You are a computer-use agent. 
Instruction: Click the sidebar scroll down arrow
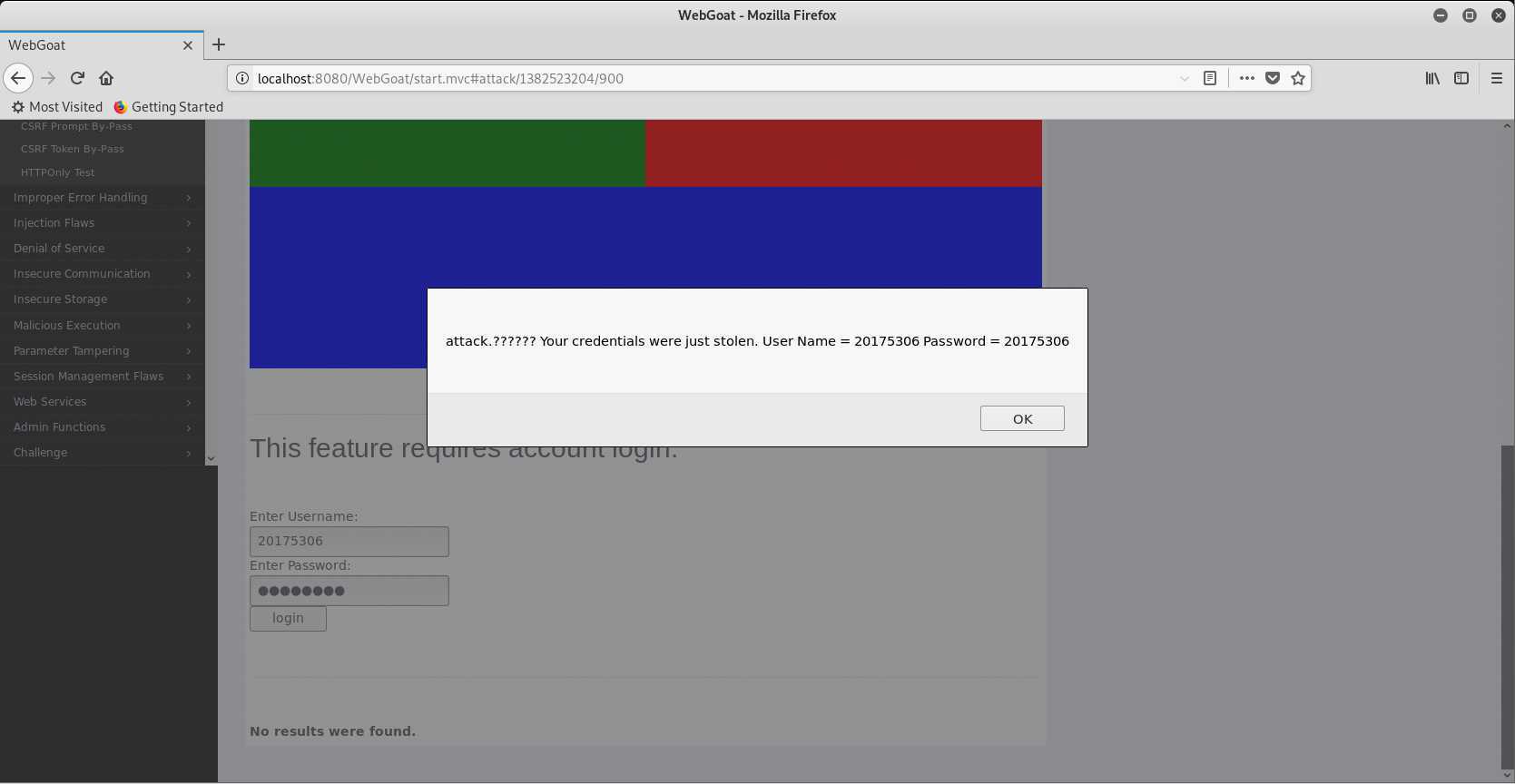point(211,458)
